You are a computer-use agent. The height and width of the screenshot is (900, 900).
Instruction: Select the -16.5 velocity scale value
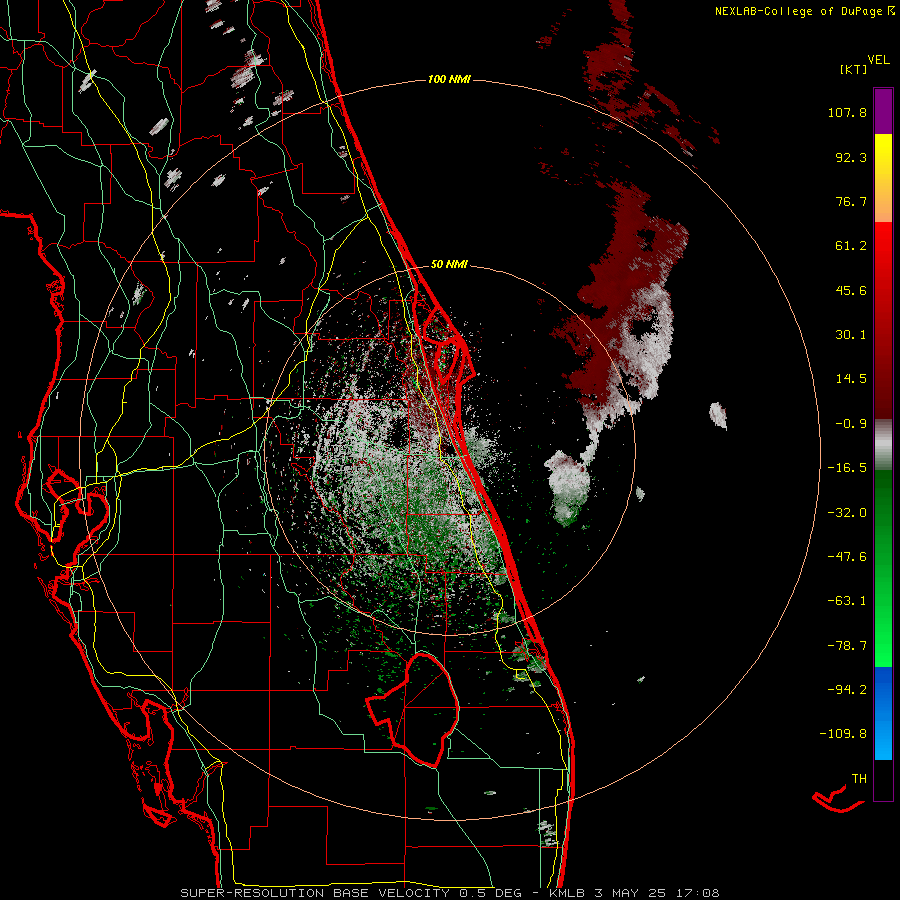tap(847, 468)
